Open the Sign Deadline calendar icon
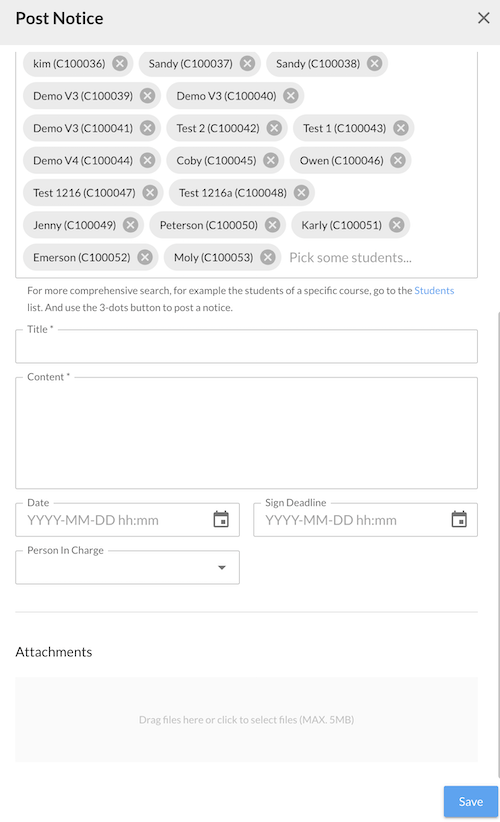500x822 pixels. [x=459, y=520]
